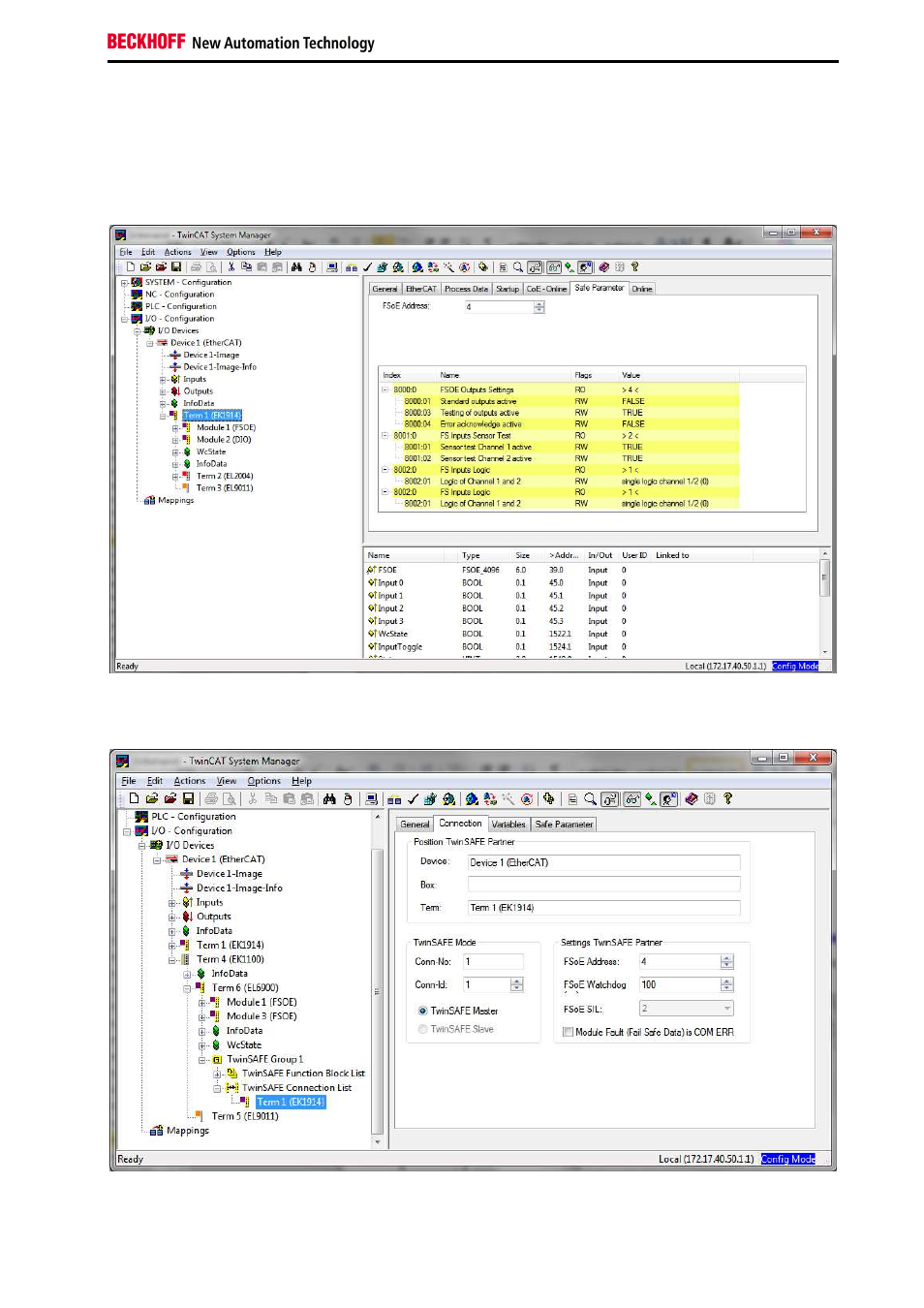Screen dimensions: 924x1308
Task: Collapse Term 6 (EL6900) tree node
Action: click(187, 988)
